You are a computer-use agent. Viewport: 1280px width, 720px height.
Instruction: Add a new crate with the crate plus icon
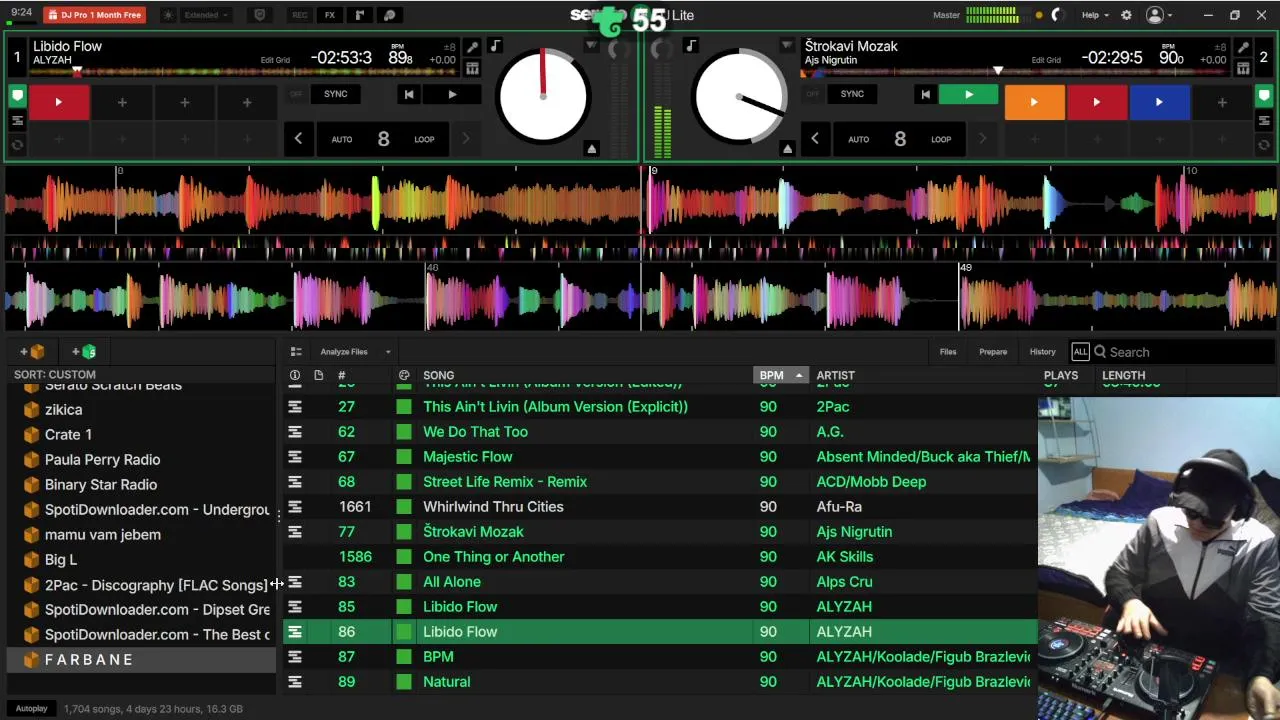33,351
